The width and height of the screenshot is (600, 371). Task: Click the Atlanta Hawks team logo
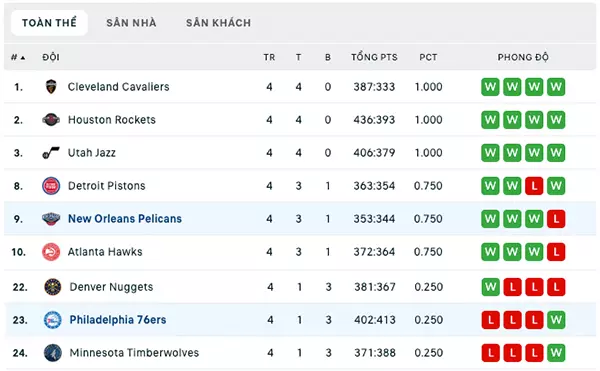click(x=51, y=252)
